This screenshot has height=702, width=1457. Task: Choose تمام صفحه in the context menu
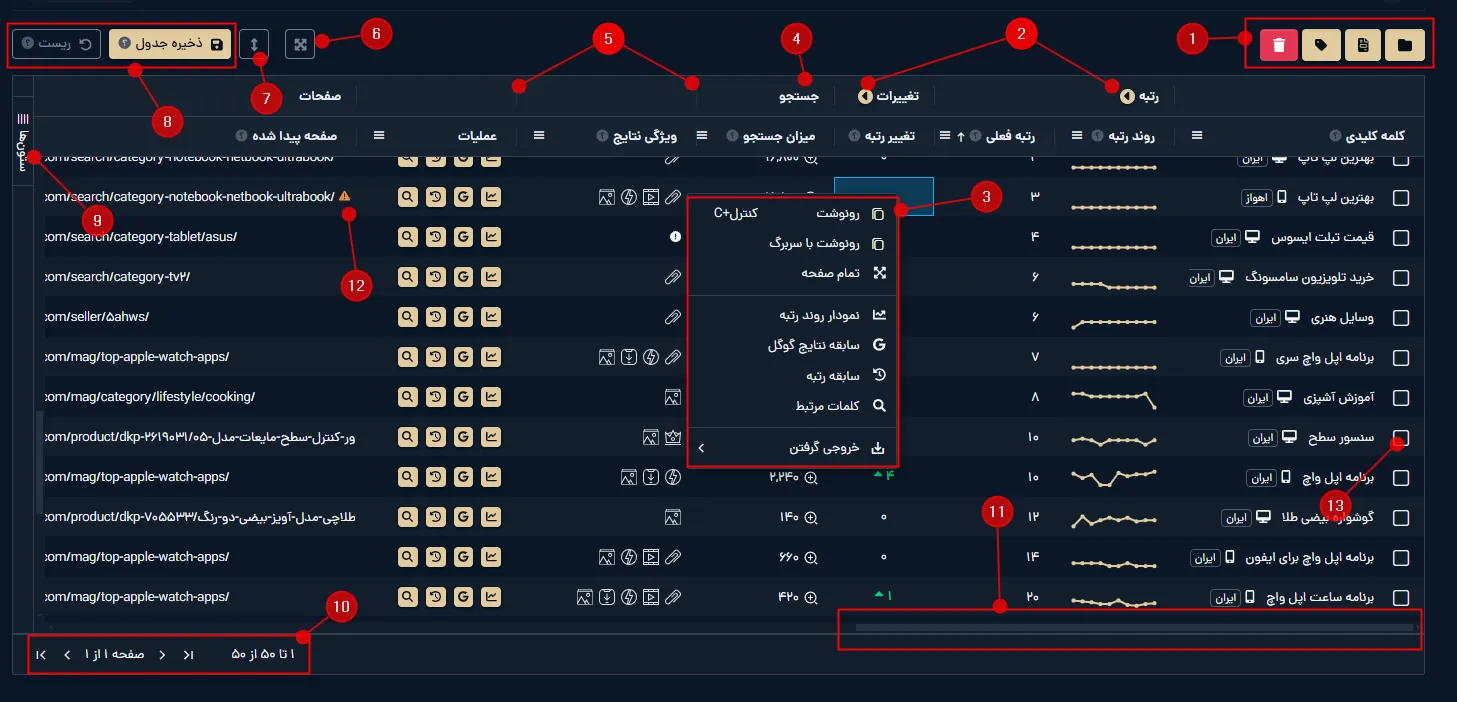tap(792, 273)
